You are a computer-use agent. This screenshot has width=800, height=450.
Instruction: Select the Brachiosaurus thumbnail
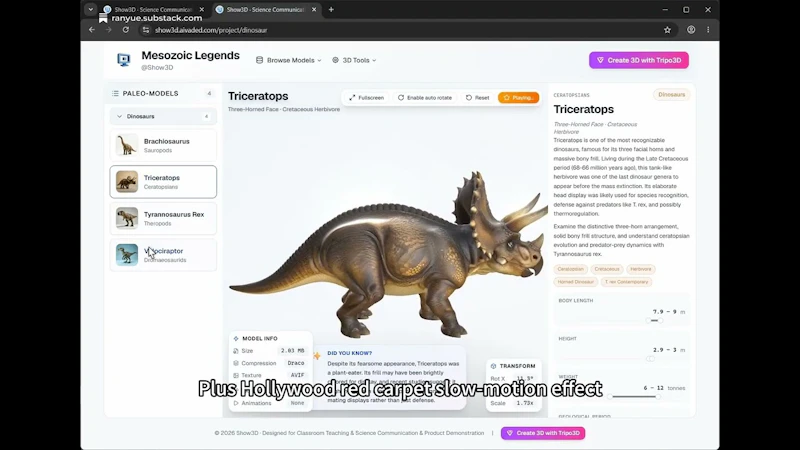click(x=127, y=145)
